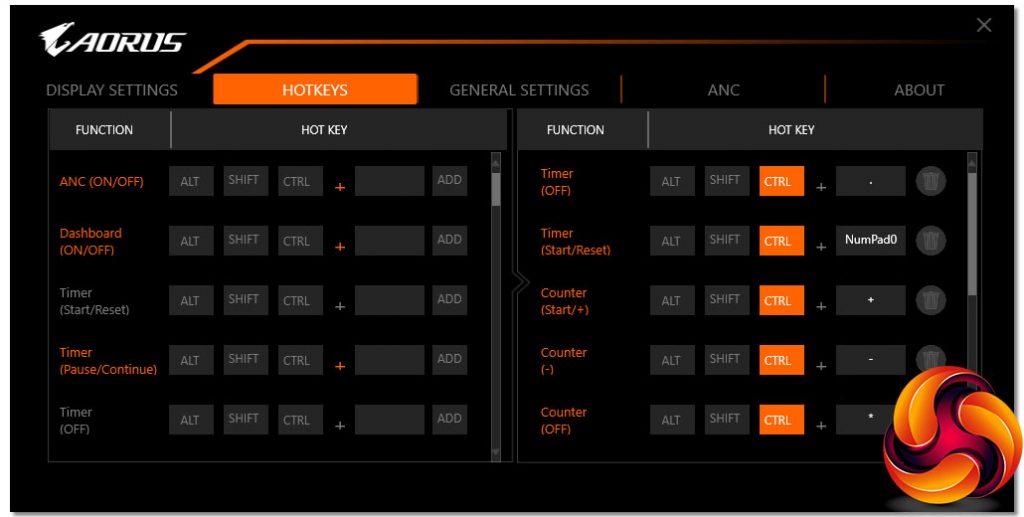Toggle SHIFT for Counter (-)
The width and height of the screenshot is (1024, 517).
click(726, 360)
